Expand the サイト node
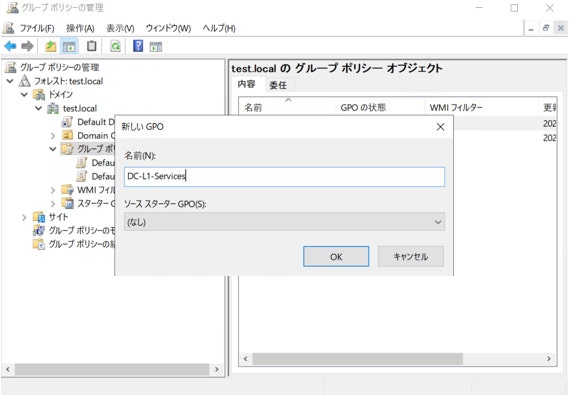The height and width of the screenshot is (395, 570). 24,217
